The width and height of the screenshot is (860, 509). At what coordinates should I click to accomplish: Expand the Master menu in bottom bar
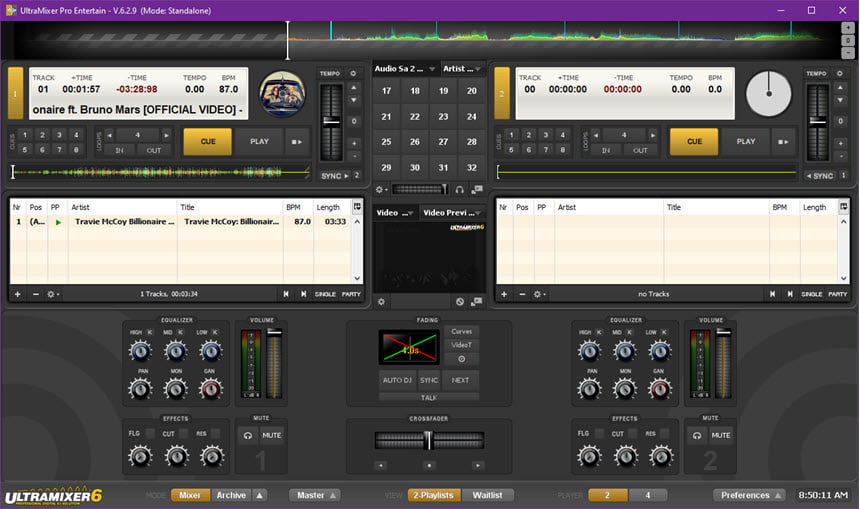(315, 495)
